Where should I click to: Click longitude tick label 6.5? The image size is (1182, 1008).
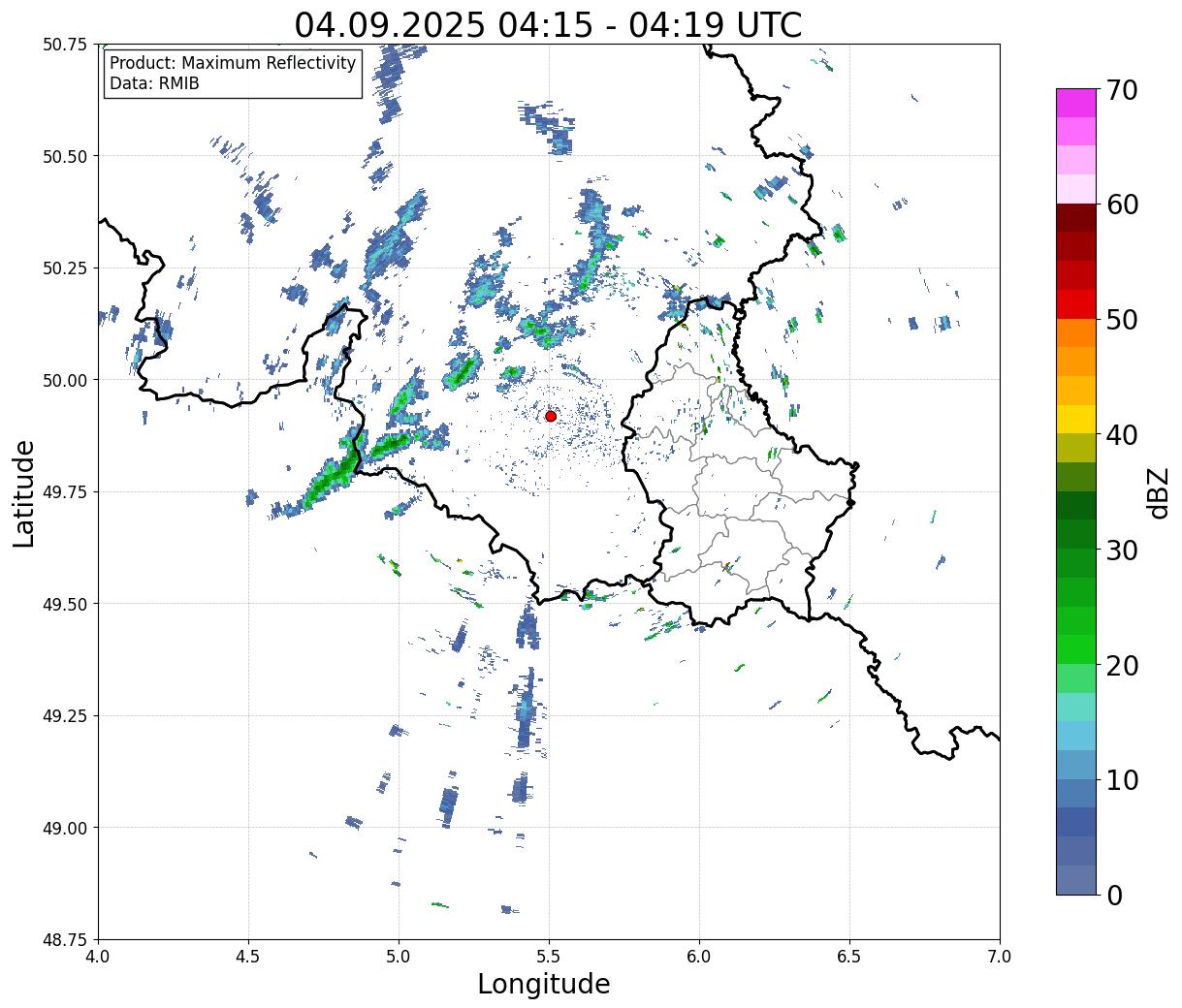click(849, 957)
